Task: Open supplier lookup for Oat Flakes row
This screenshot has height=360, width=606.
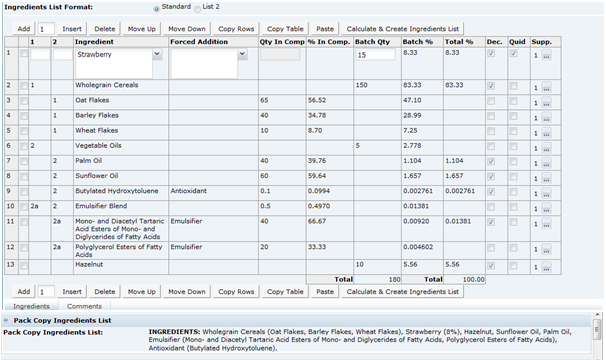Action: [x=546, y=102]
